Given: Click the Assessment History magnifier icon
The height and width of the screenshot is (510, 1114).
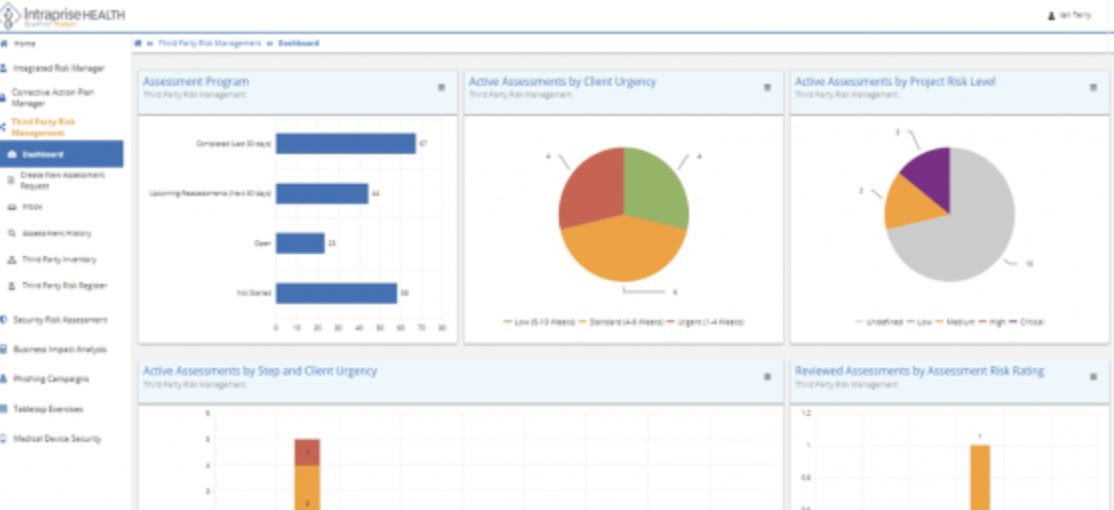Looking at the screenshot, I should 11,233.
